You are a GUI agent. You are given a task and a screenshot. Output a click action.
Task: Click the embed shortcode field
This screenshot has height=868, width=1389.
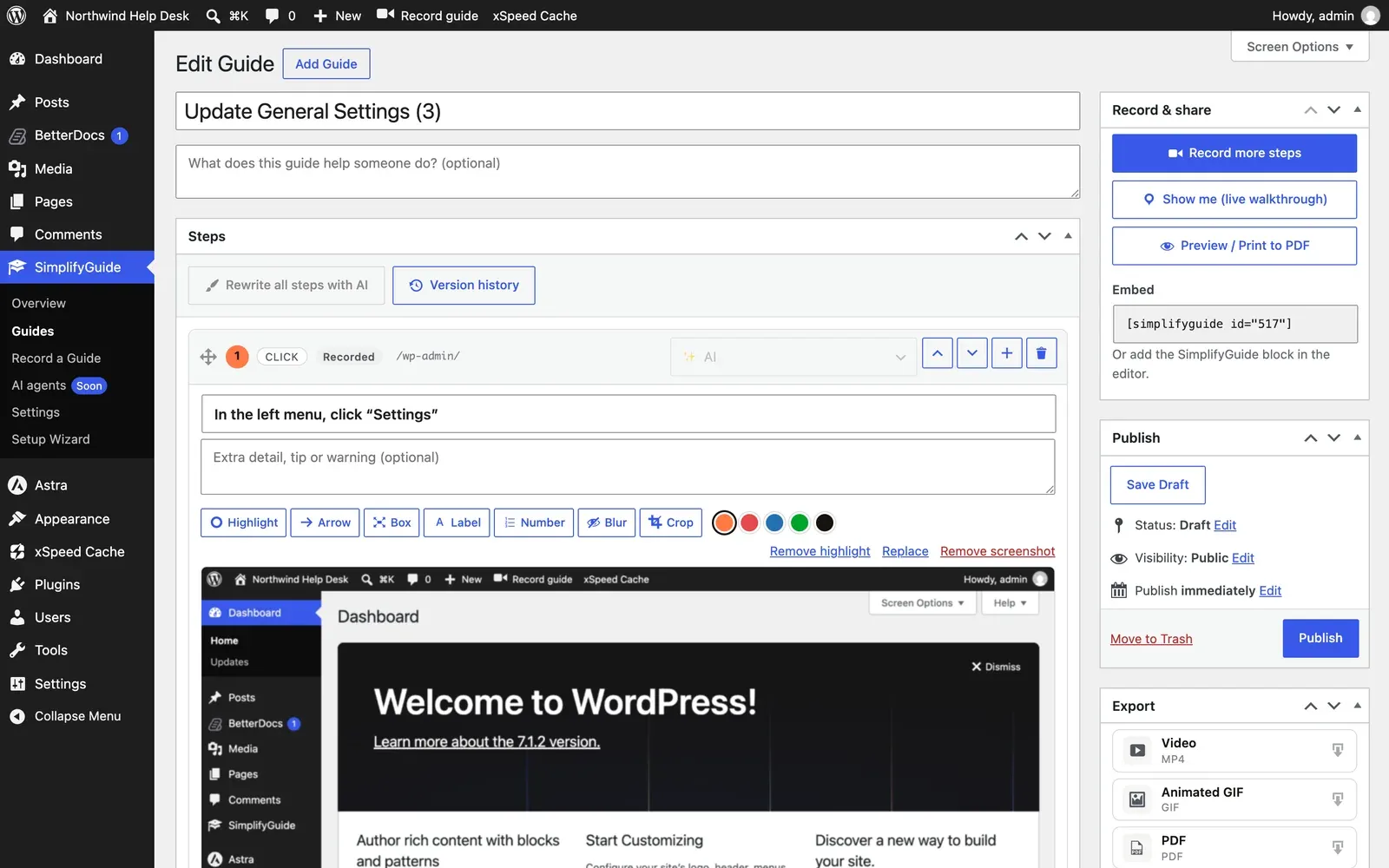(1234, 324)
